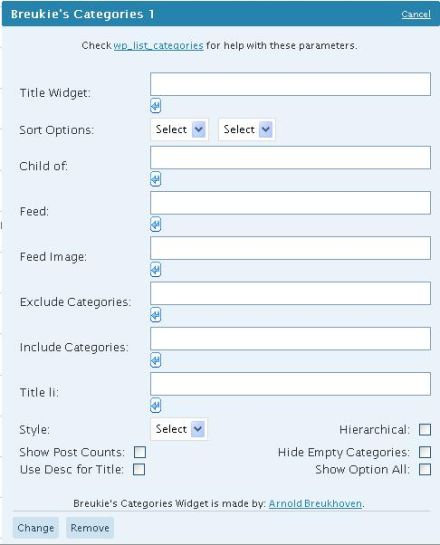Focus the Title Widget text field
This screenshot has width=440, height=545.
(x=291, y=84)
